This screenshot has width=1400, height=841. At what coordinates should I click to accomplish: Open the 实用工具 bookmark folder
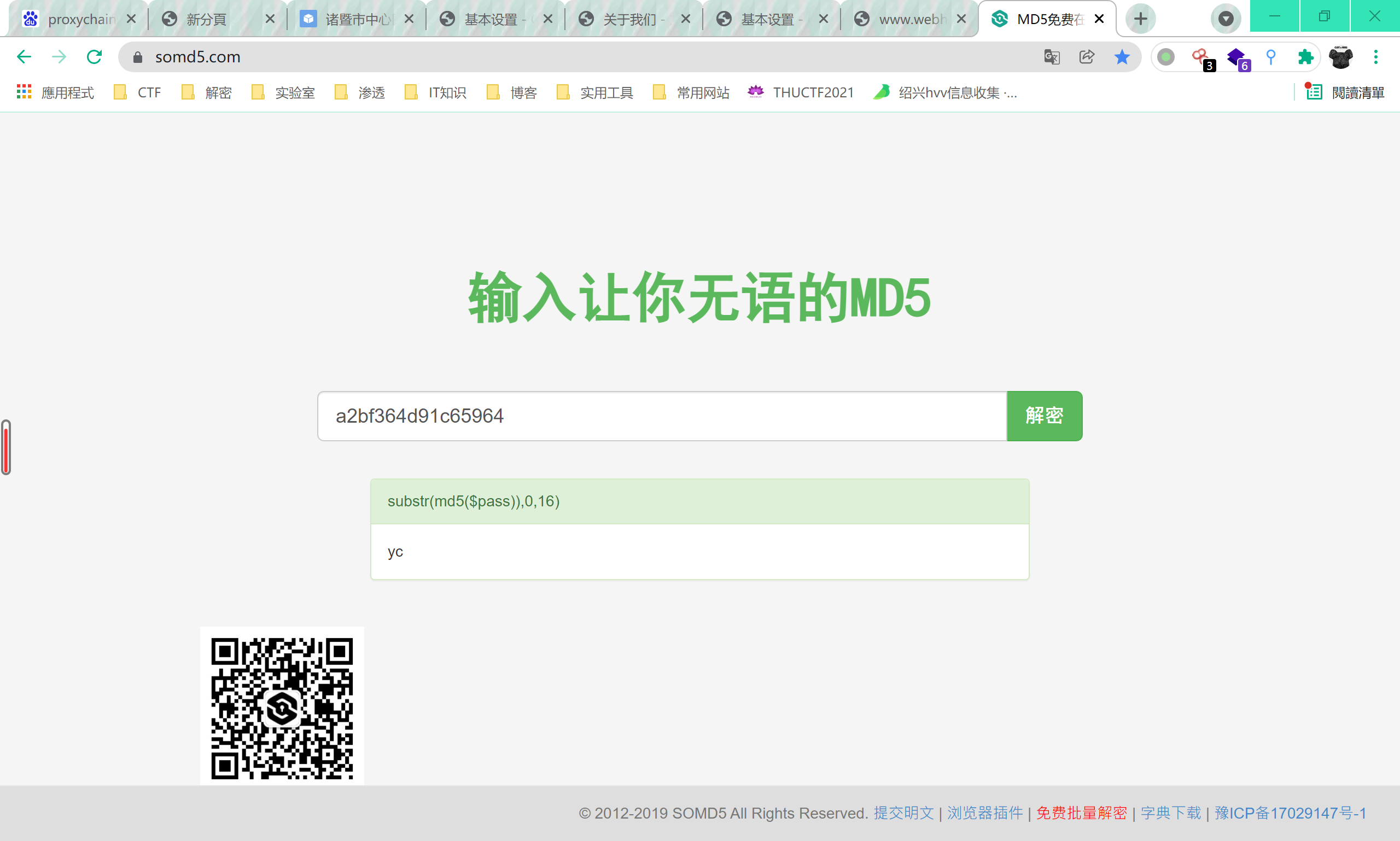point(594,92)
